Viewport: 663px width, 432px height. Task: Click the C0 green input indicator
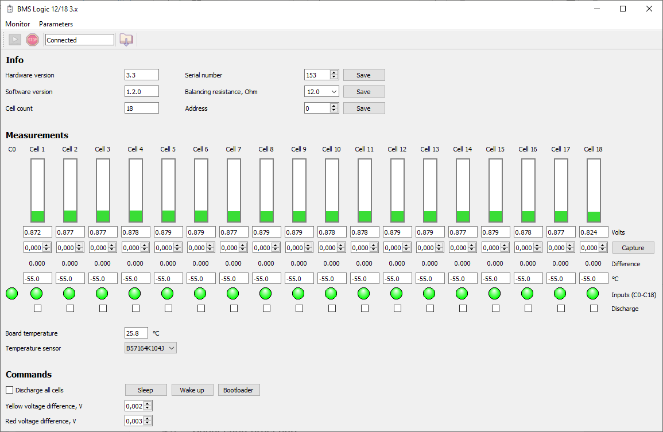(x=12, y=293)
